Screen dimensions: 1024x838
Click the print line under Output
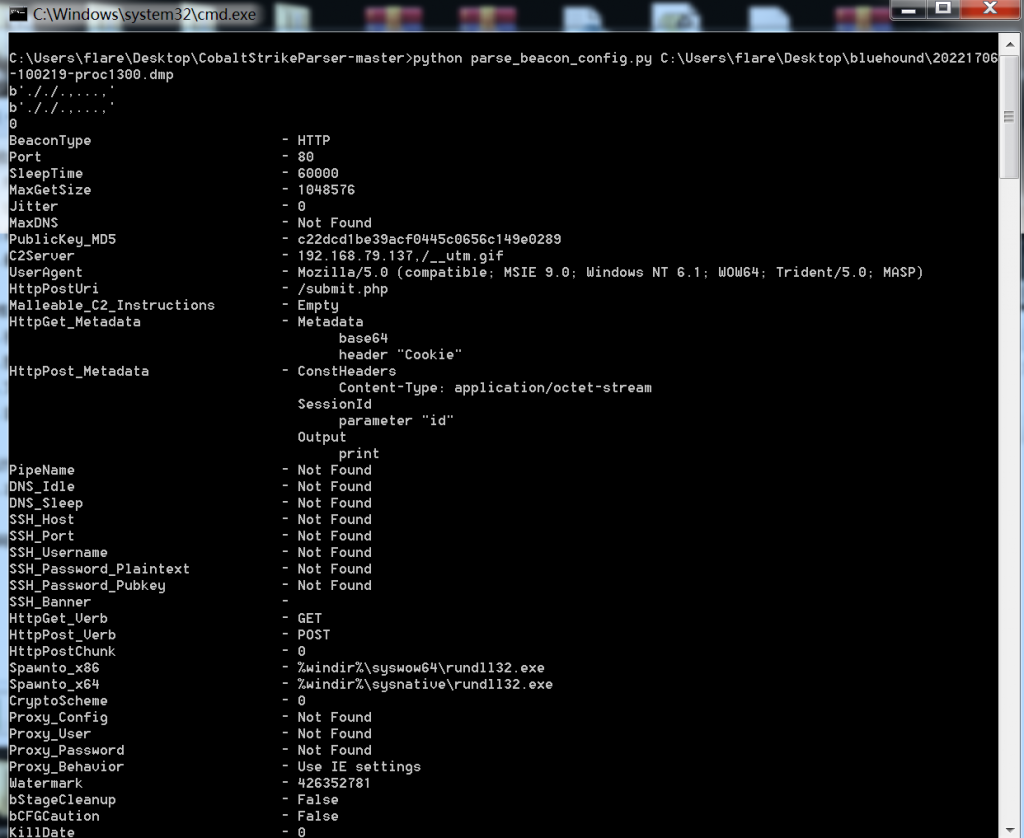tap(359, 454)
